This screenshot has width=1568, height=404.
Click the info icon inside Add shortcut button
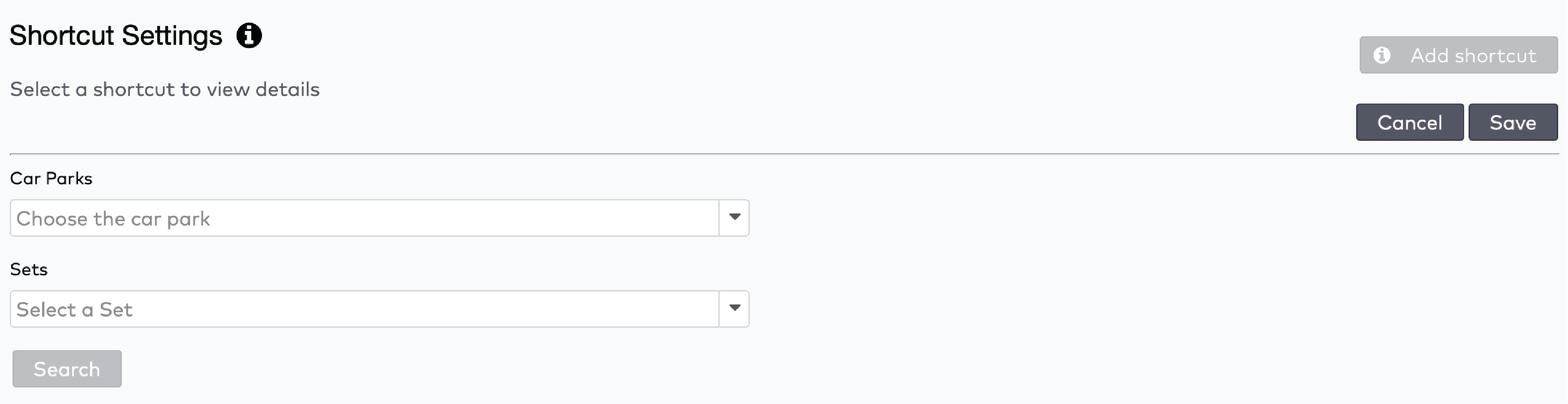click(x=1382, y=56)
